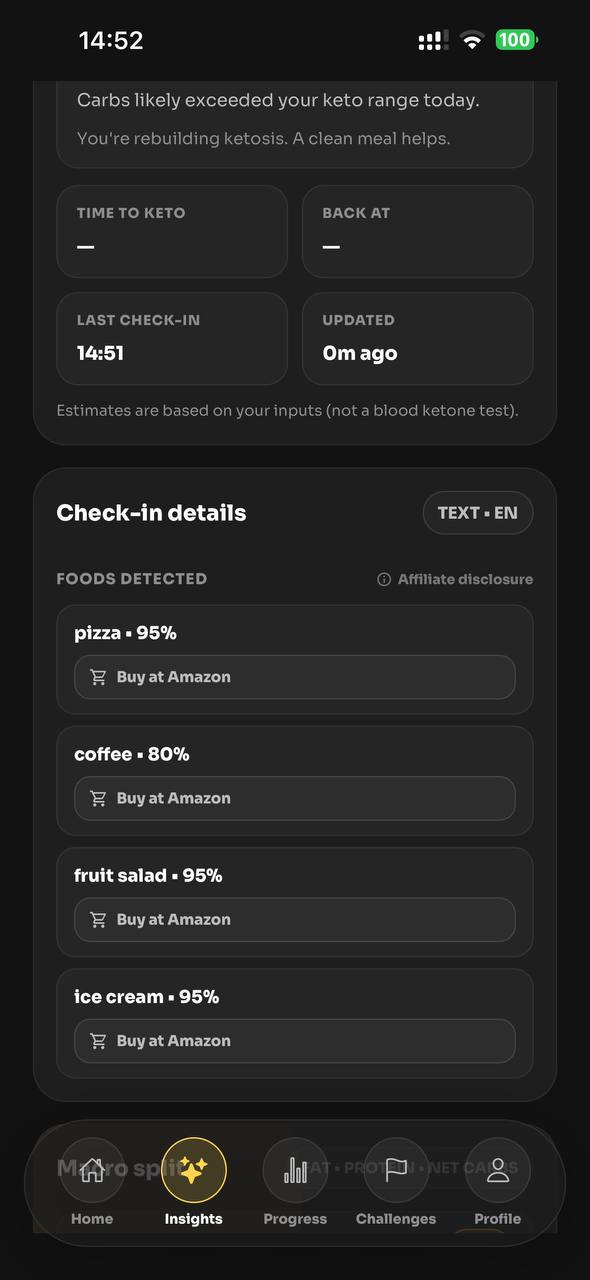Tap the Challenges flag icon
Viewport: 590px width, 1280px height.
click(x=396, y=1170)
